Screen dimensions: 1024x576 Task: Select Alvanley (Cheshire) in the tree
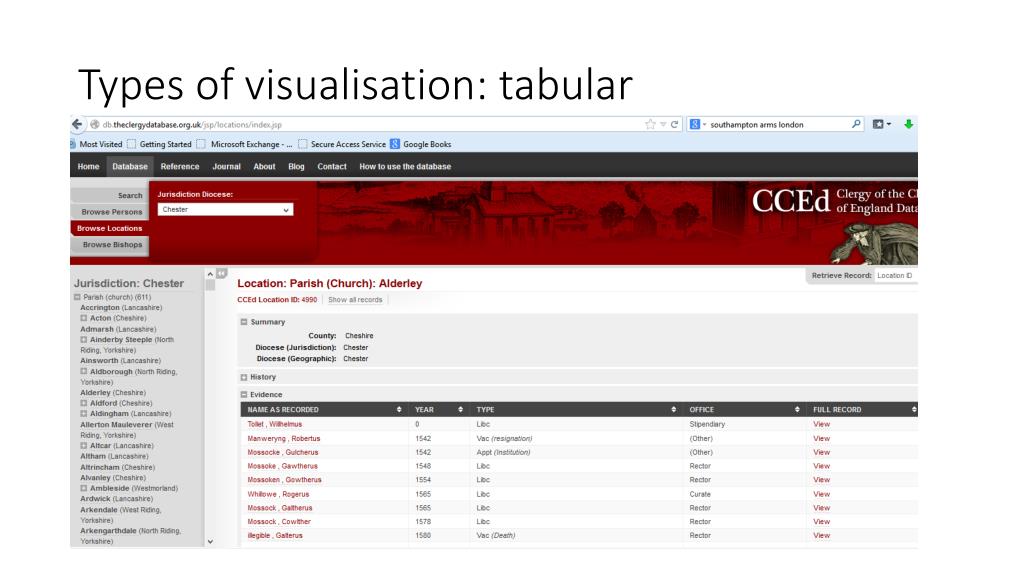click(x=113, y=477)
